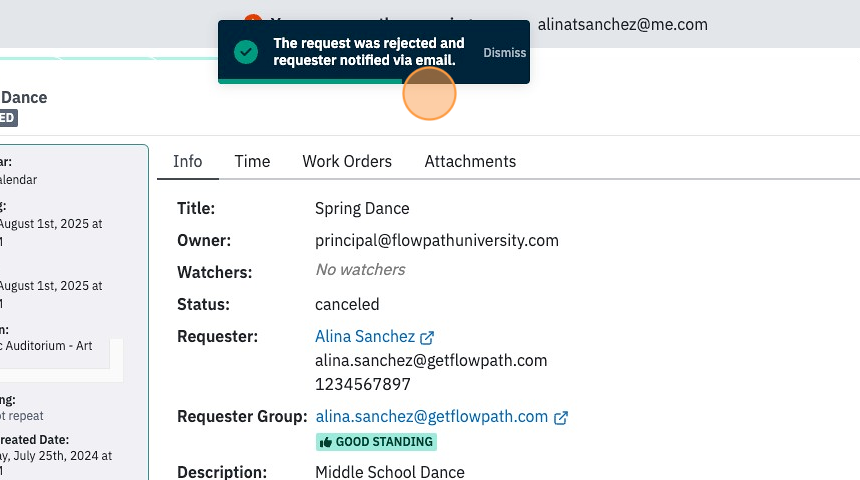
Task: Click the alinatsanchez@me.com account in header
Action: tap(623, 25)
